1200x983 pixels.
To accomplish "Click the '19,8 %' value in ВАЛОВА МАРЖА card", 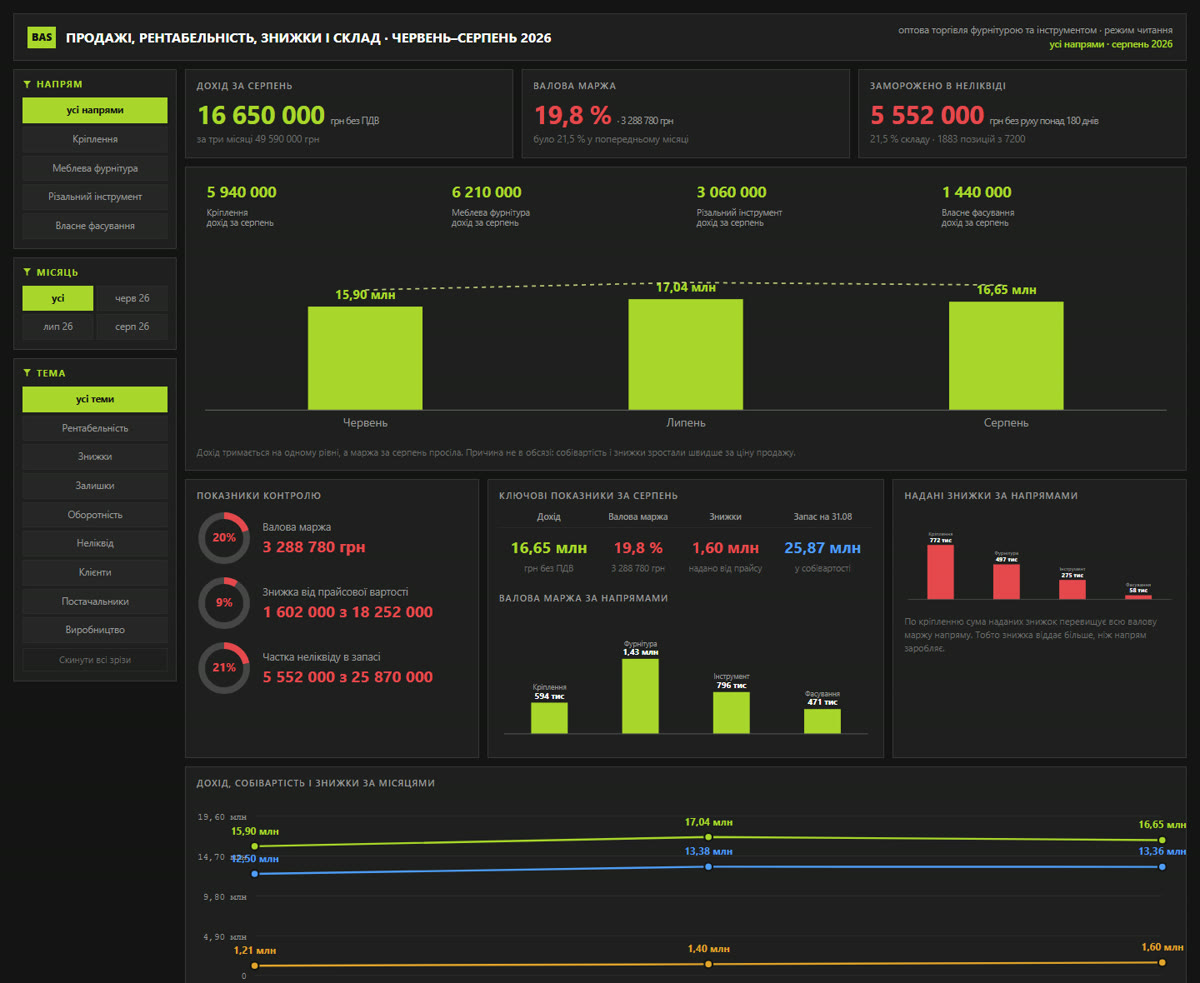I will click(x=573, y=115).
